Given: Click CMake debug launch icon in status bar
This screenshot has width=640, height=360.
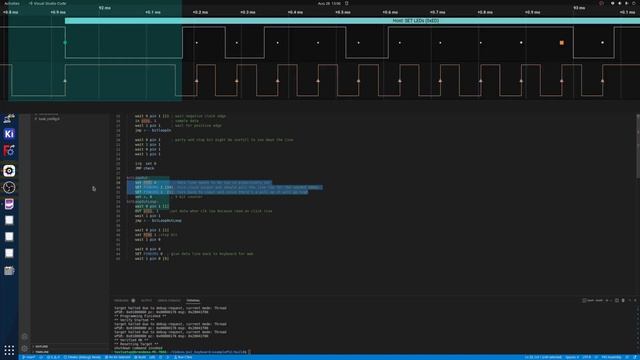Looking at the screenshot, I should (x=160, y=357).
